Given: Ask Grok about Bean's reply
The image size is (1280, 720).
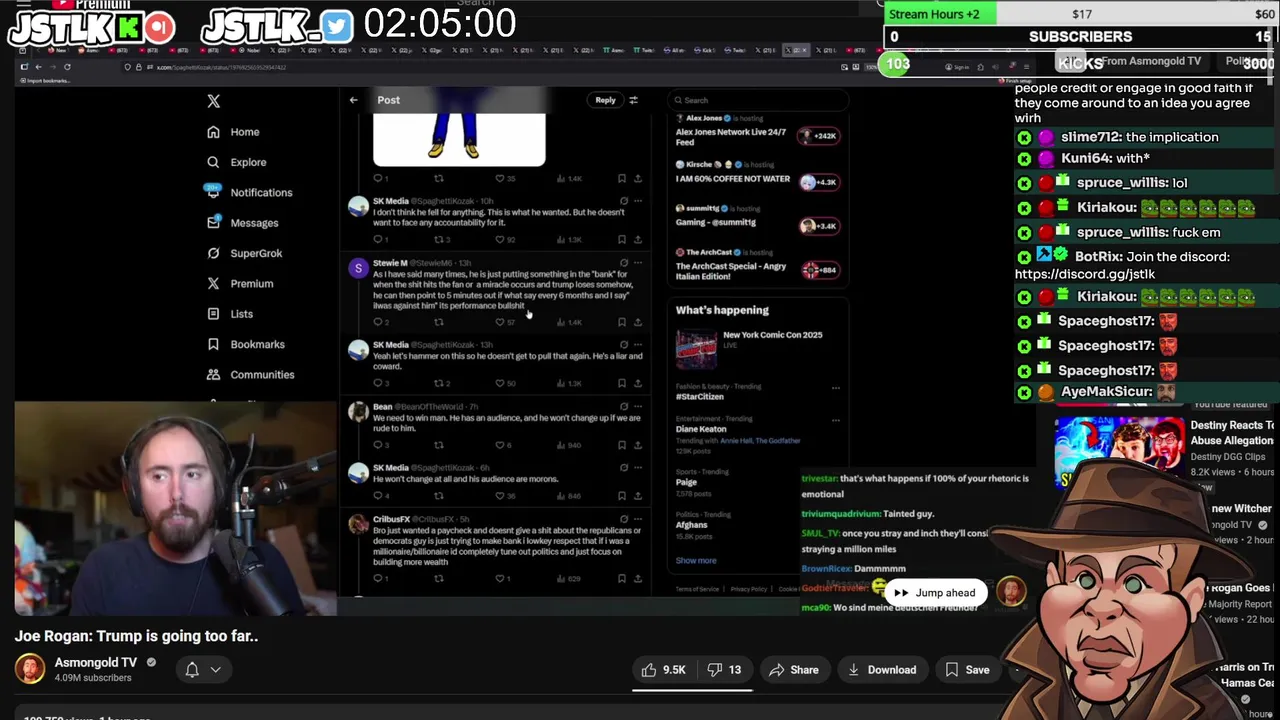Looking at the screenshot, I should pyautogui.click(x=624, y=407).
